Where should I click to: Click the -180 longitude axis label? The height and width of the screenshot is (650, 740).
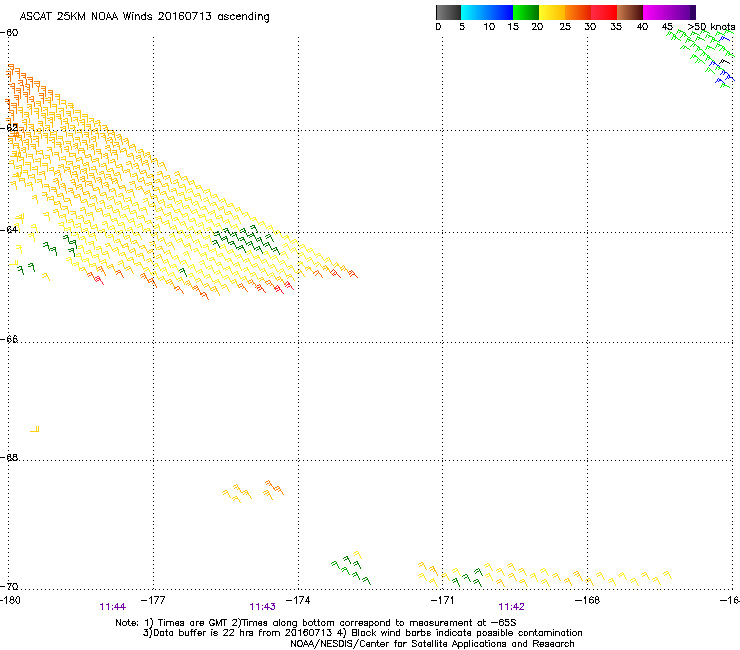pyautogui.click(x=10, y=600)
